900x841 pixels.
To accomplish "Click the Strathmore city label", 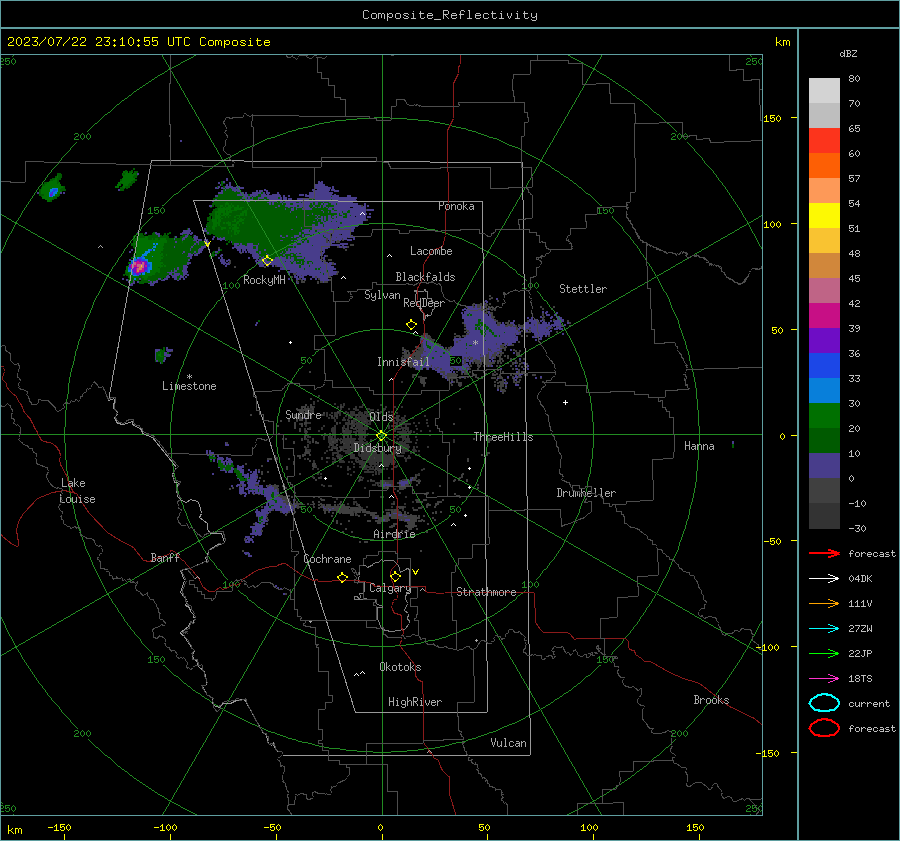I will [x=486, y=592].
